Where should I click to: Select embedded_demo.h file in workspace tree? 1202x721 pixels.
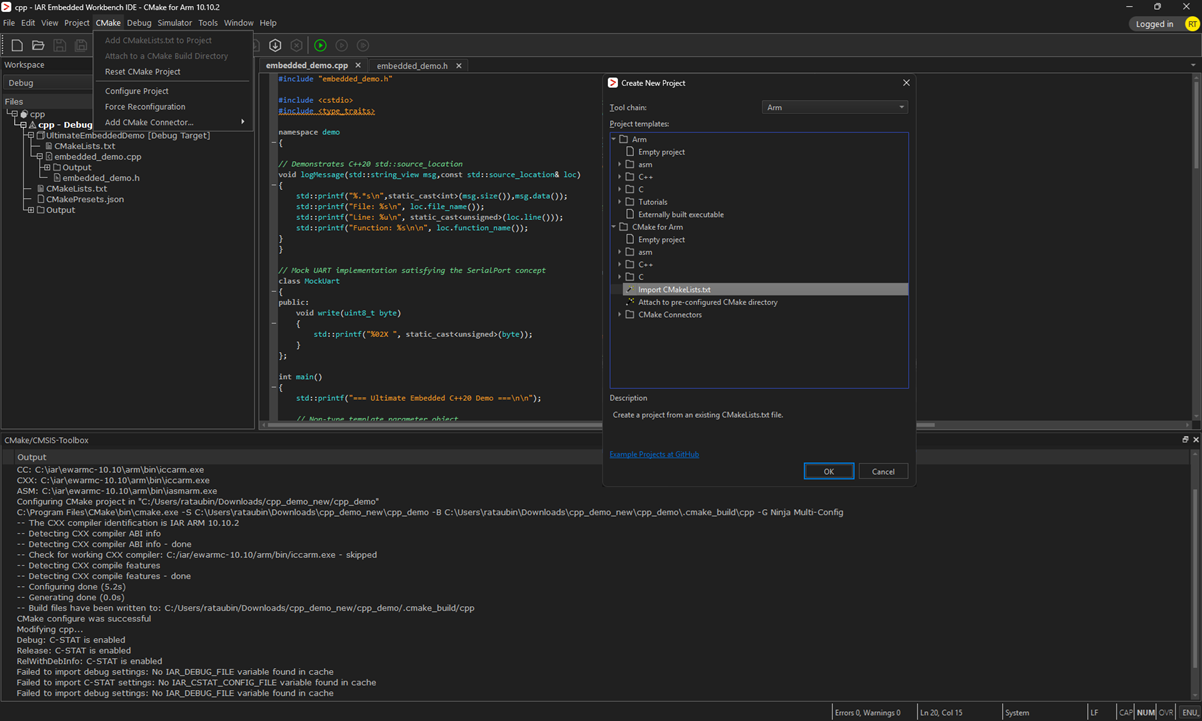click(x=103, y=178)
